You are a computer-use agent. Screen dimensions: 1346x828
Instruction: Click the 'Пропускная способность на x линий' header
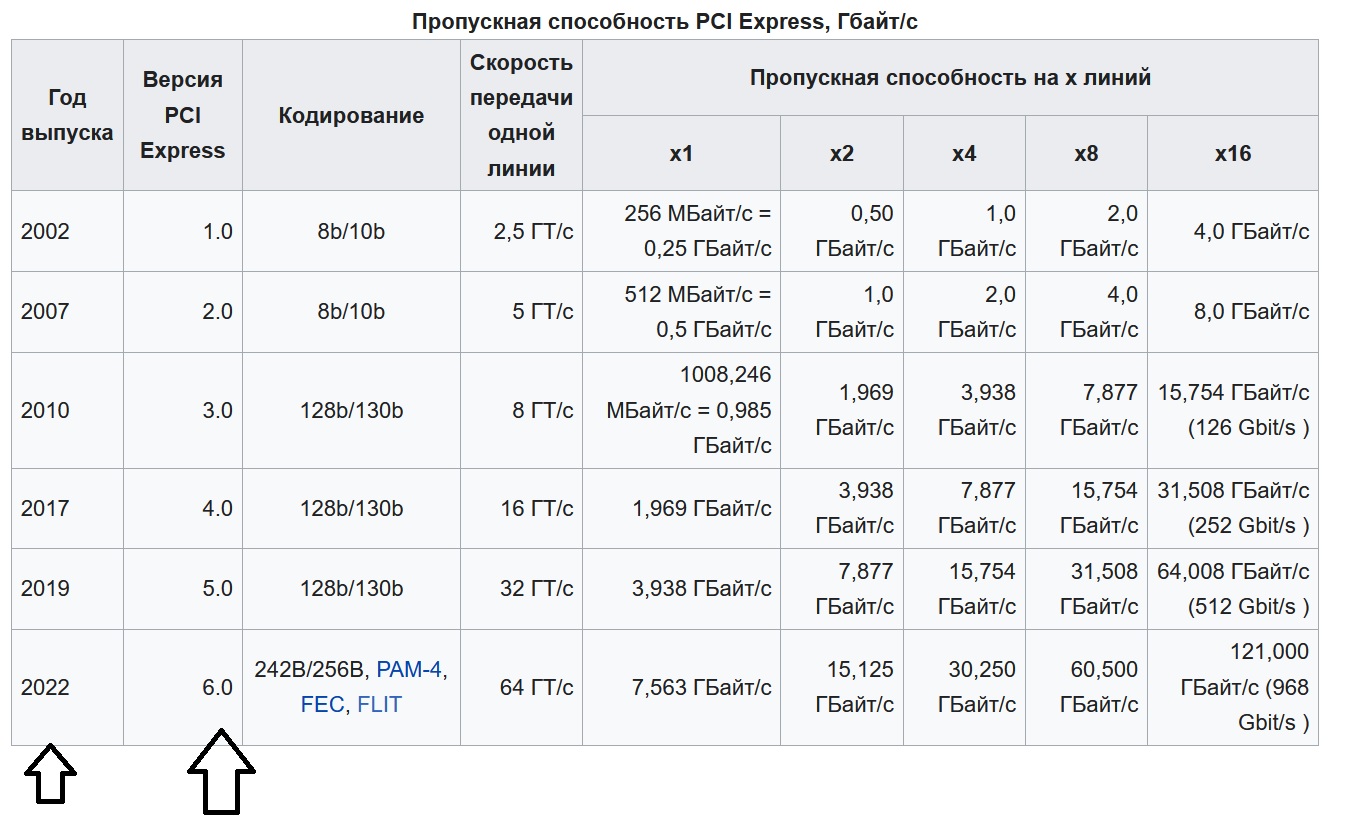pyautogui.click(x=950, y=77)
